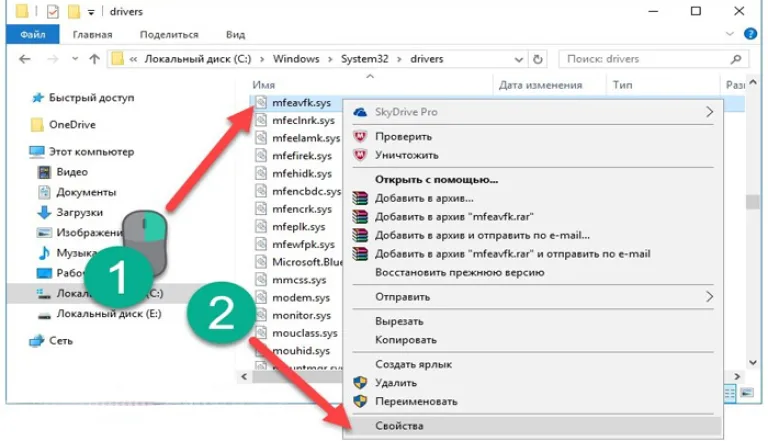Select the mfewfpk.sys file

pos(303,245)
